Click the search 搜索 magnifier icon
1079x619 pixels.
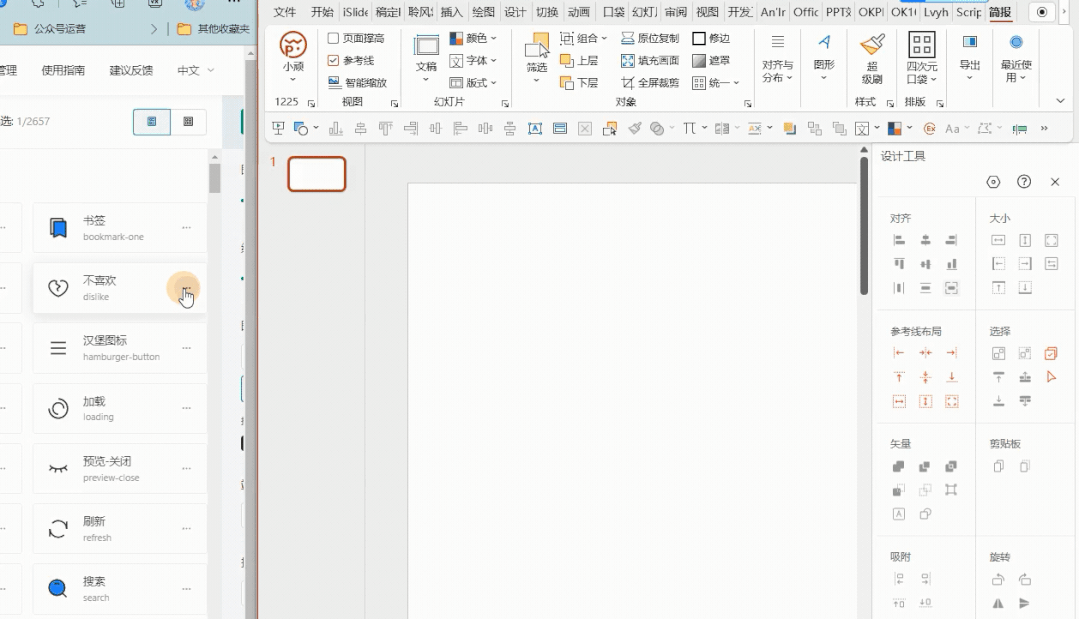pyautogui.click(x=59, y=588)
